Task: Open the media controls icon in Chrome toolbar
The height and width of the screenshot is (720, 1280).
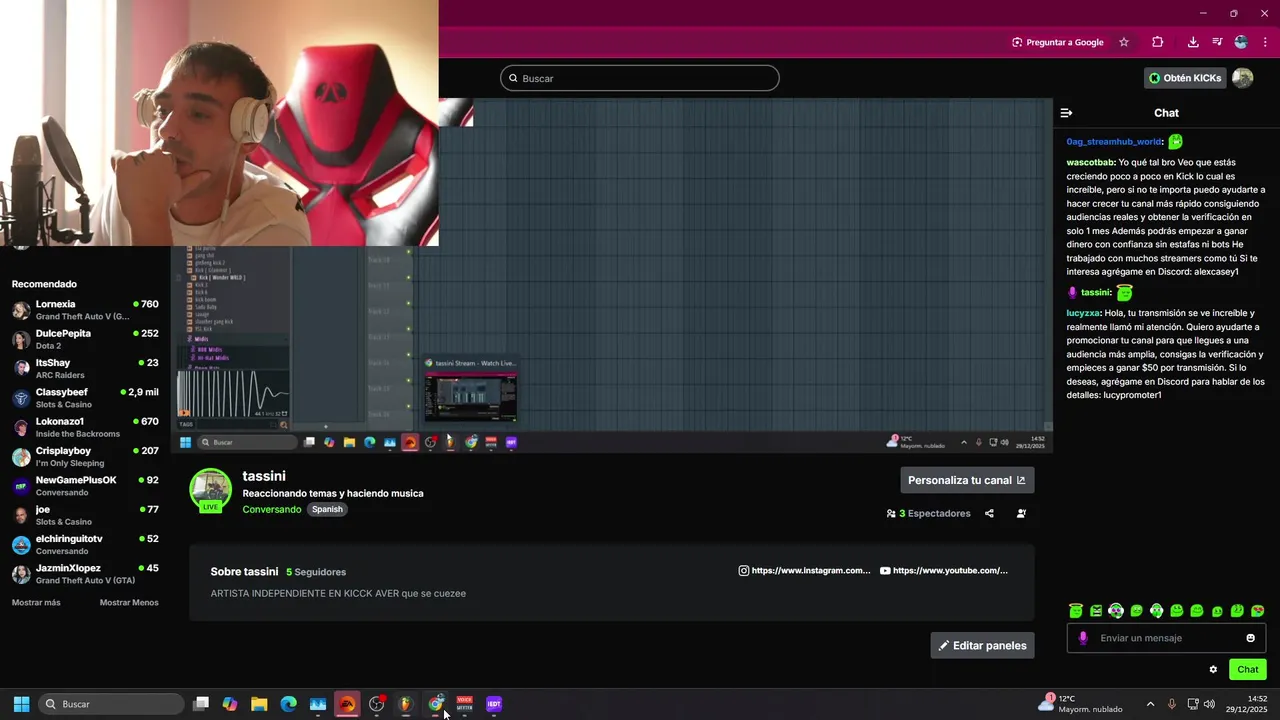Action: (x=1217, y=42)
